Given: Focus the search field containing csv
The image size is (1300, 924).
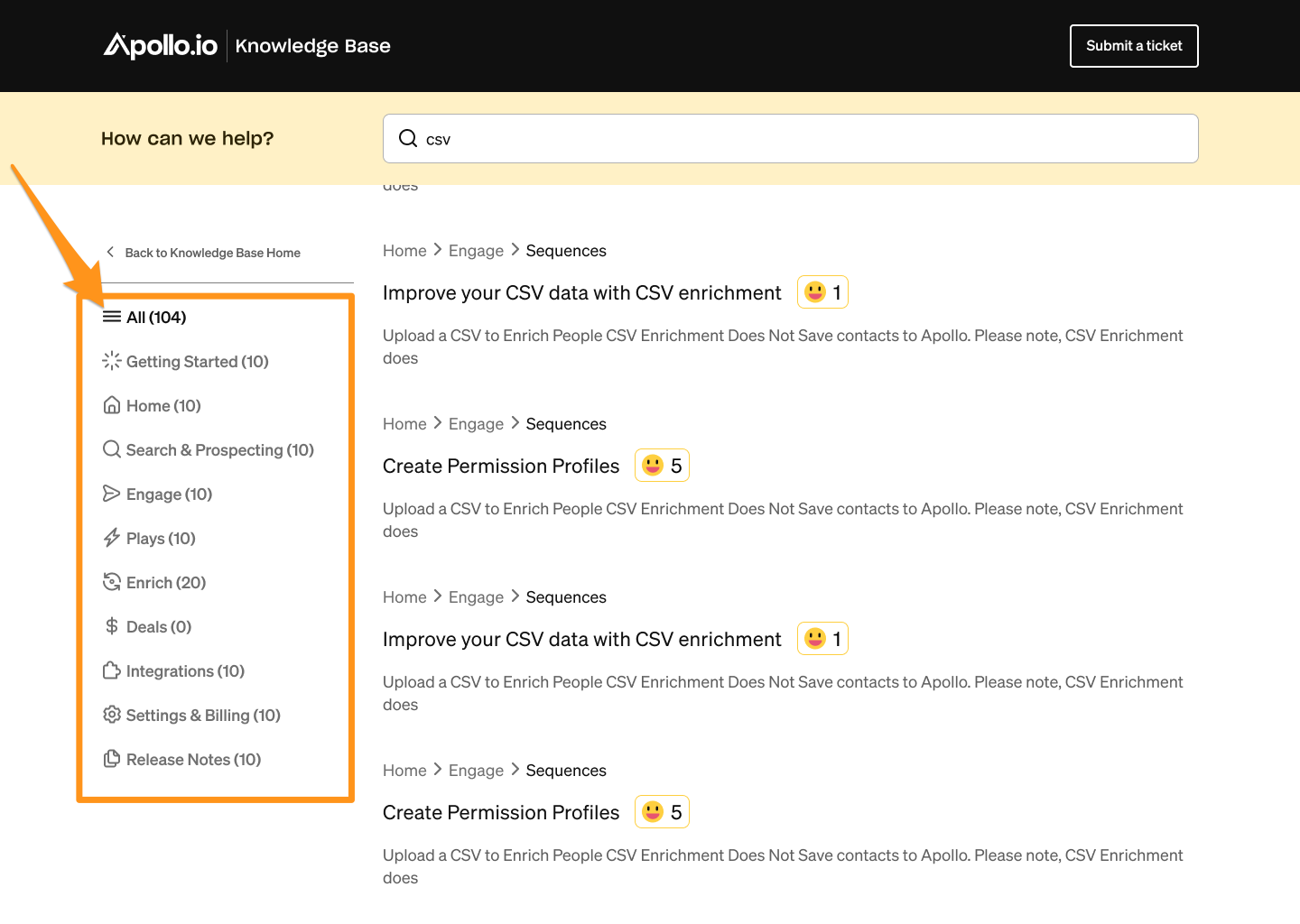Looking at the screenshot, I should [x=790, y=138].
